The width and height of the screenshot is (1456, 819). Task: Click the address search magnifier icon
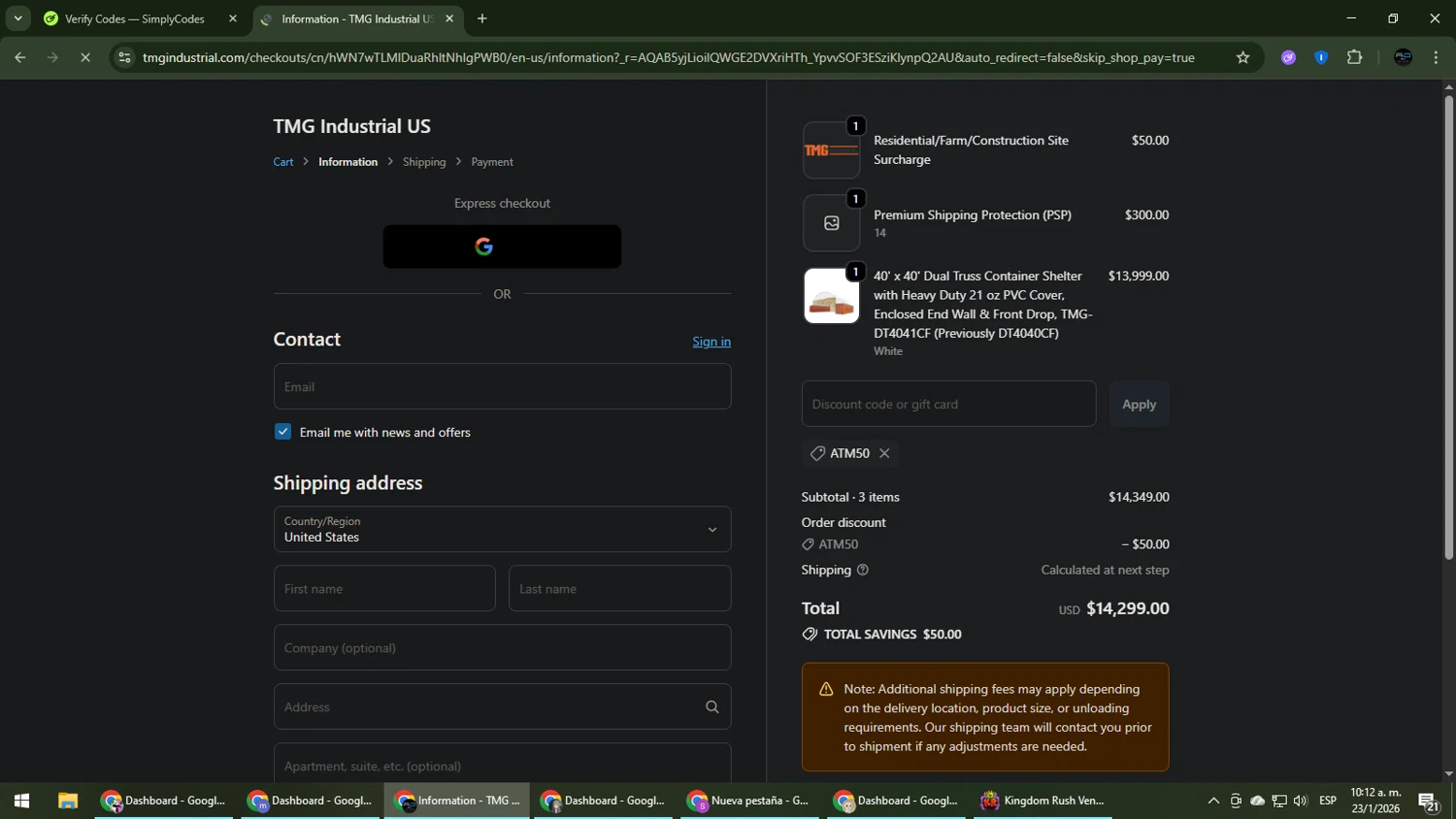click(x=712, y=707)
